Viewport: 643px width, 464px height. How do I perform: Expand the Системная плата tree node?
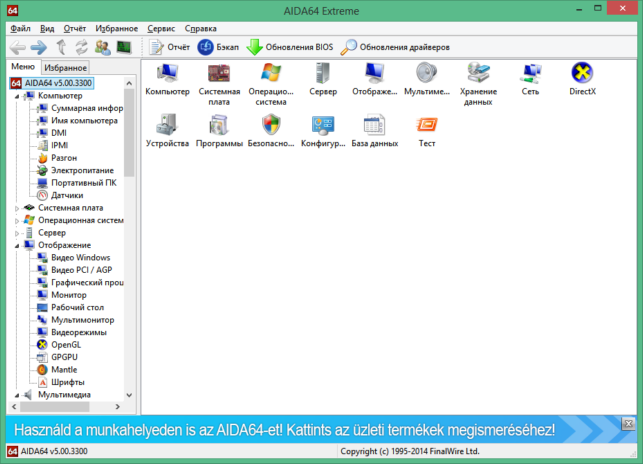(17, 208)
